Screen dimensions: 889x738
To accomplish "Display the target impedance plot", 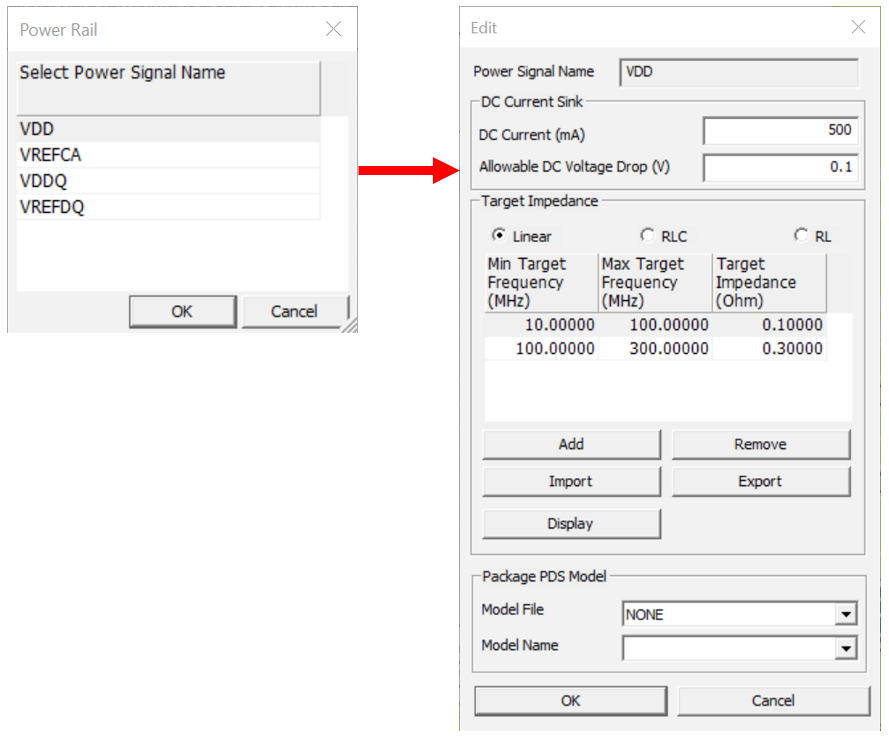I will click(571, 523).
